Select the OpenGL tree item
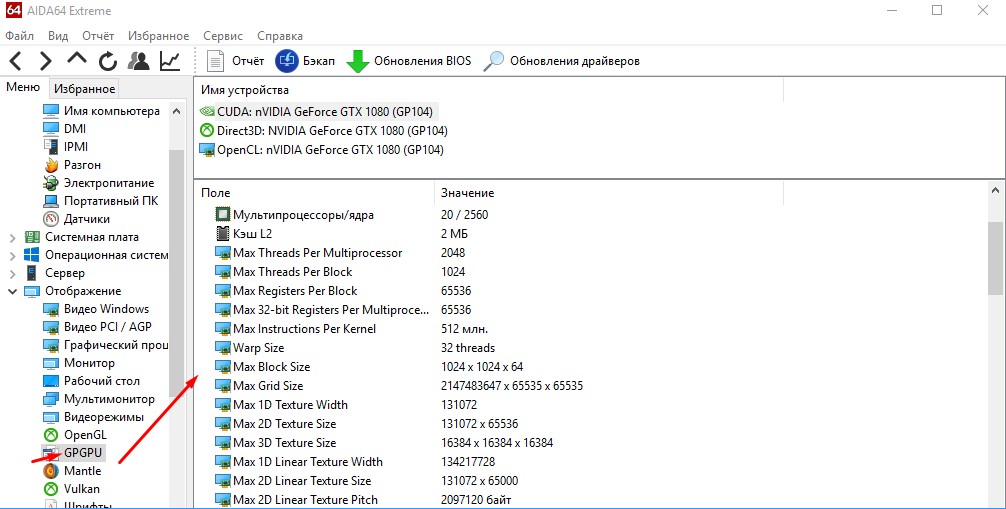Image resolution: width=1006 pixels, height=509 pixels. coord(84,435)
